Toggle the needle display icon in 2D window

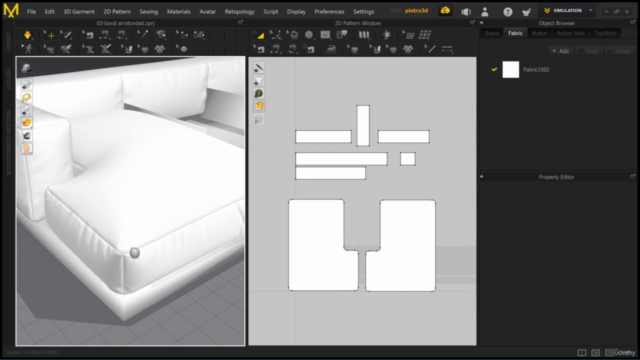[258, 67]
